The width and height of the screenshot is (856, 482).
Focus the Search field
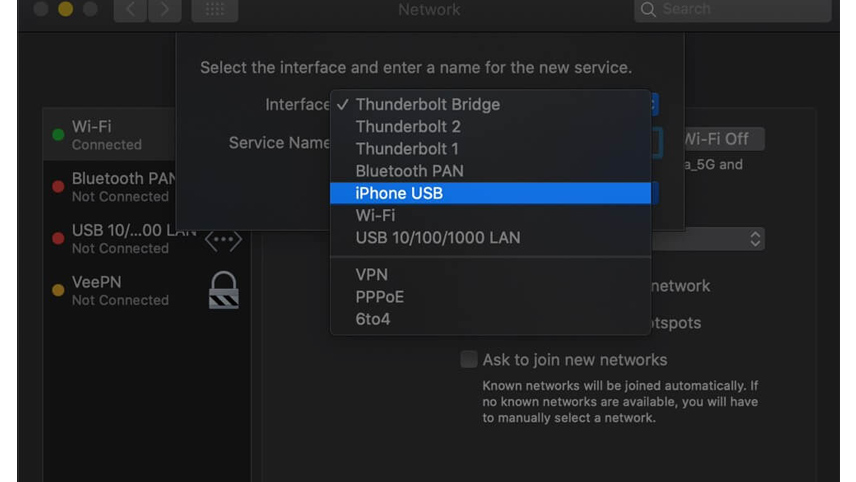point(733,10)
